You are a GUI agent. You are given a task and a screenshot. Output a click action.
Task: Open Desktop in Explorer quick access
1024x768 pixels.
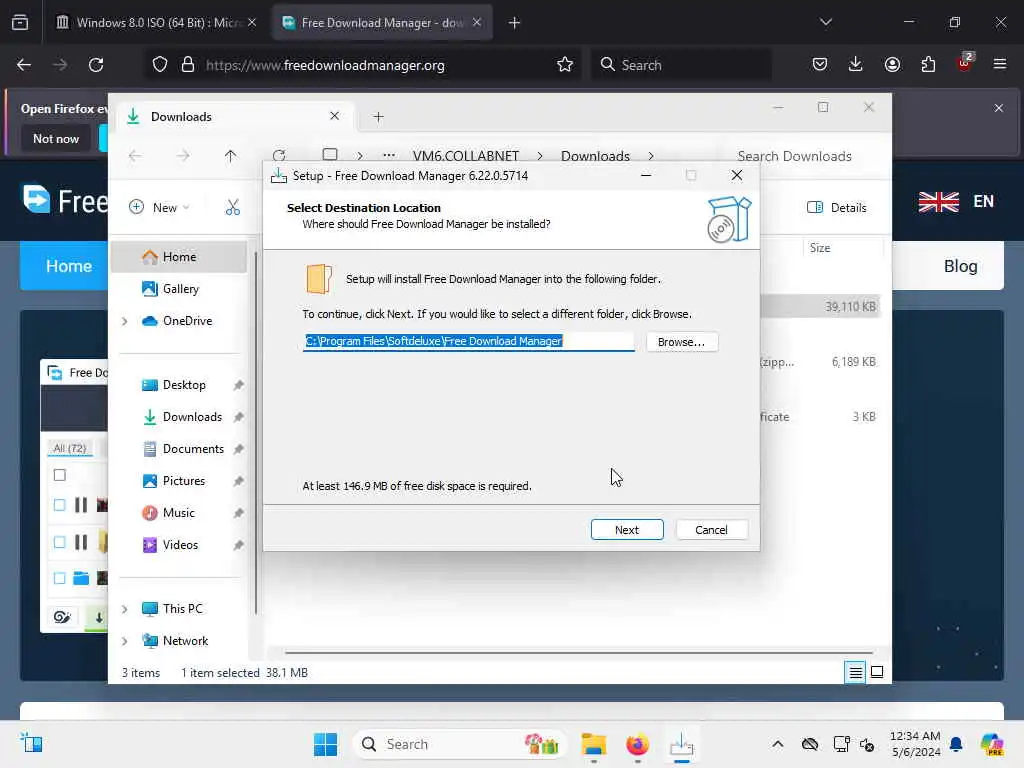[184, 385]
